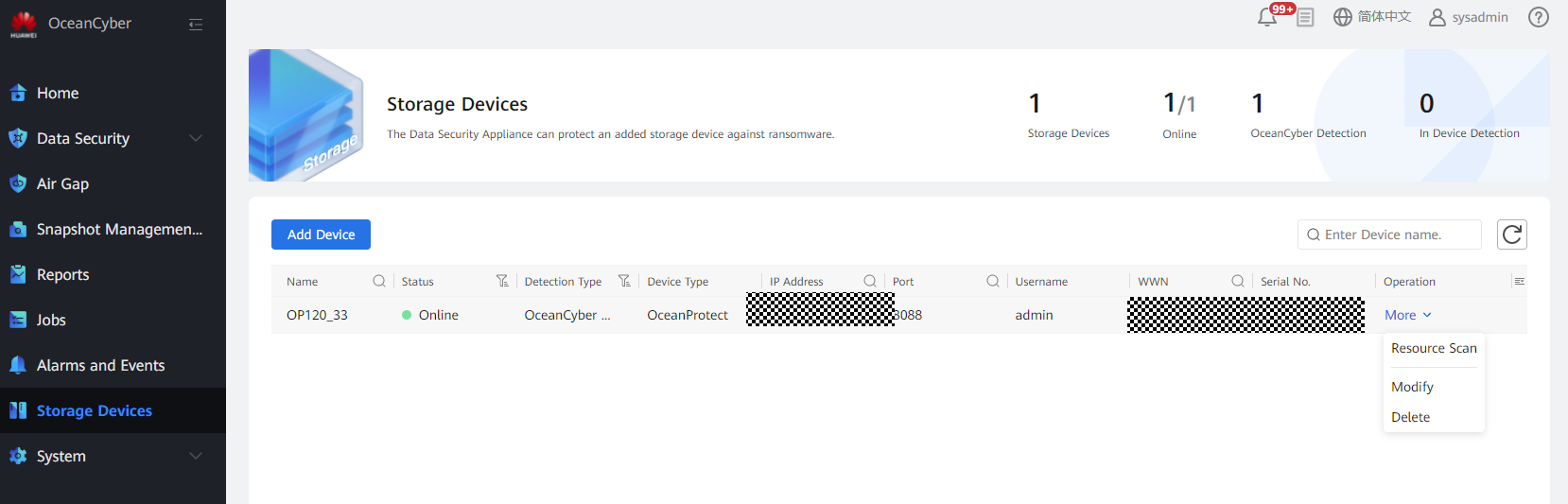
Task: Open the sysadmin user account menu
Action: pos(1469,17)
